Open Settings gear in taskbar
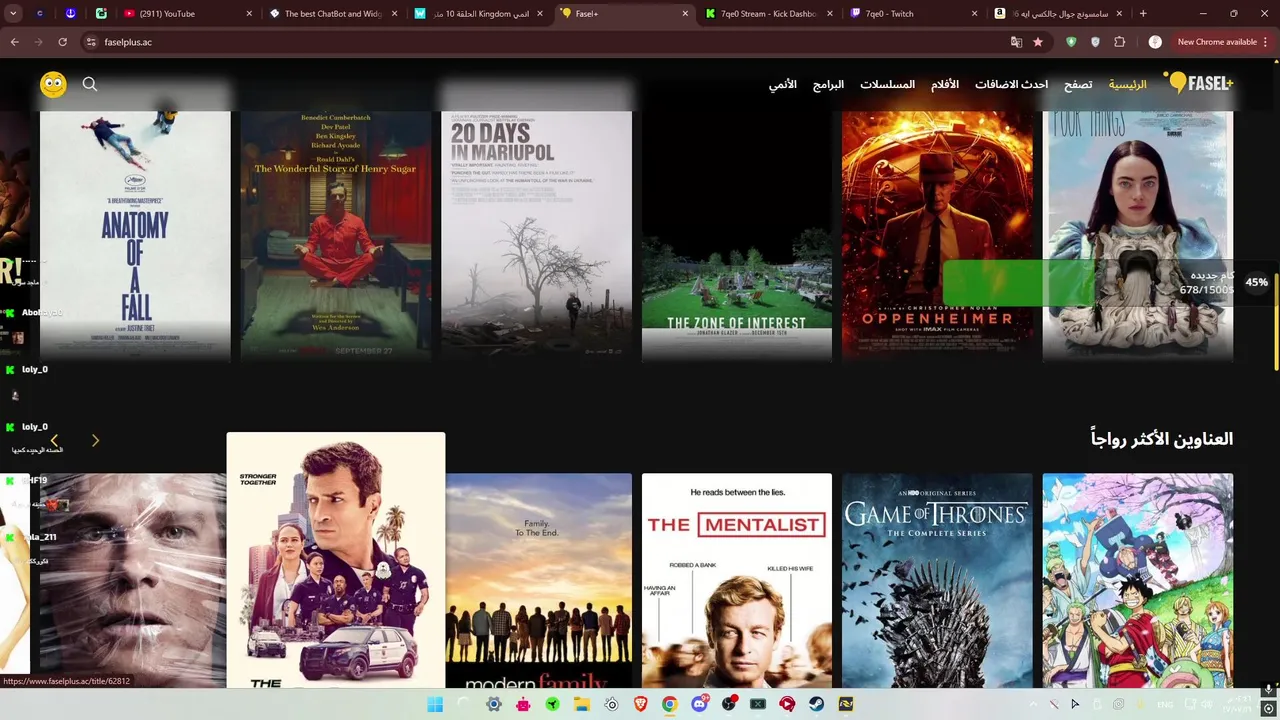Viewport: 1280px width, 720px height. click(x=494, y=704)
